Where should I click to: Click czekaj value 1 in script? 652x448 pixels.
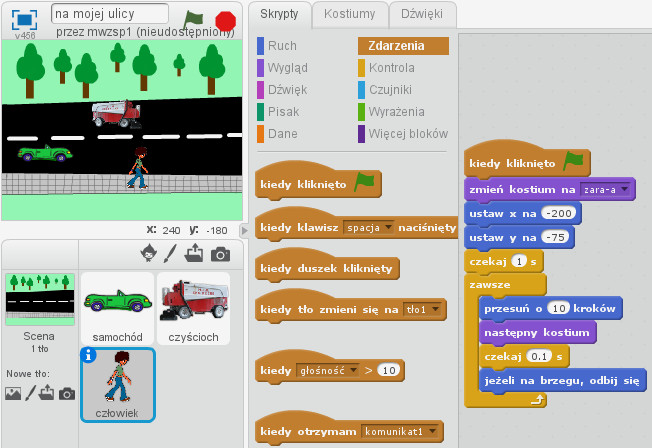pyautogui.click(x=519, y=261)
